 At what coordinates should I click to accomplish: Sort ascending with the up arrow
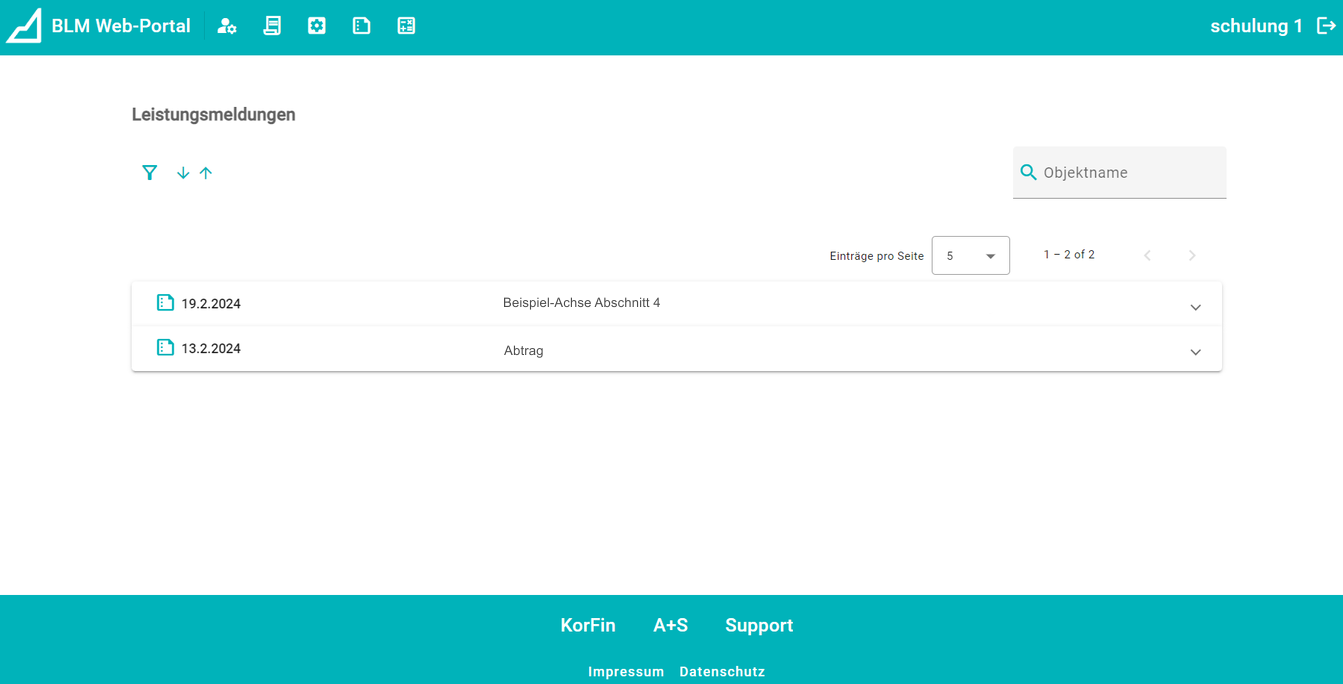pos(206,173)
